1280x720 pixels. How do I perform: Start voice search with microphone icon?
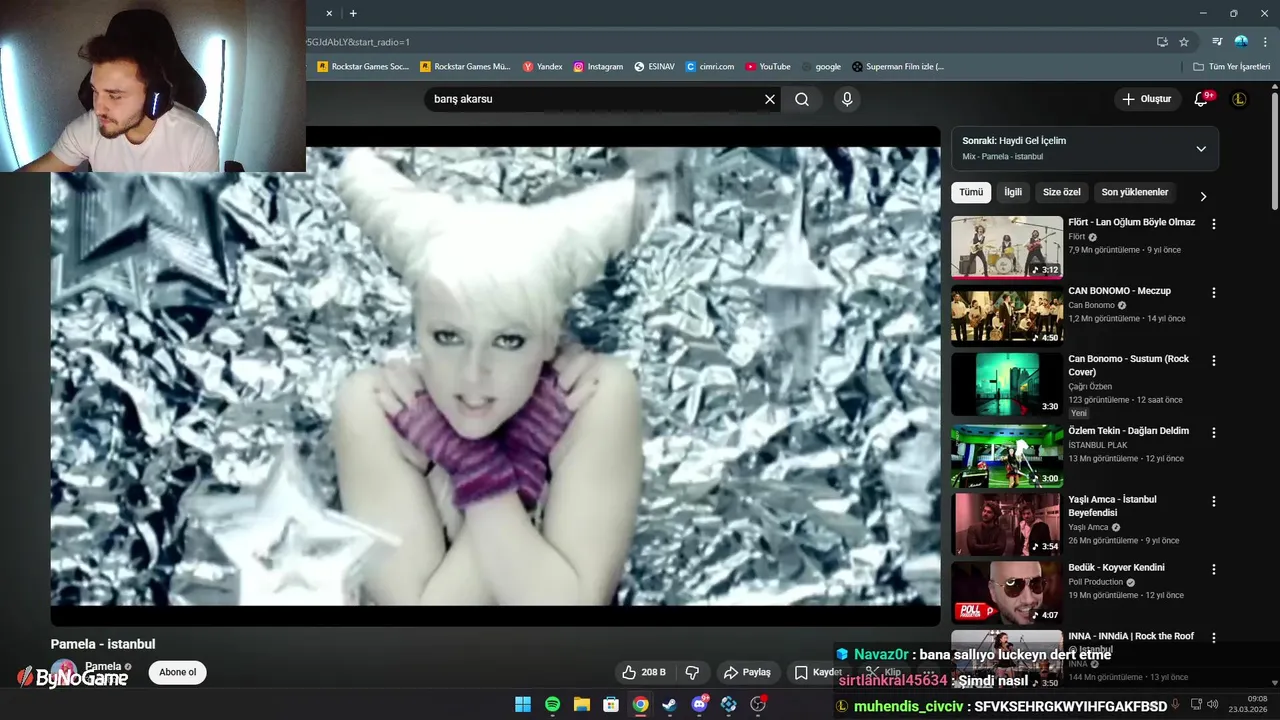pyautogui.click(x=847, y=99)
